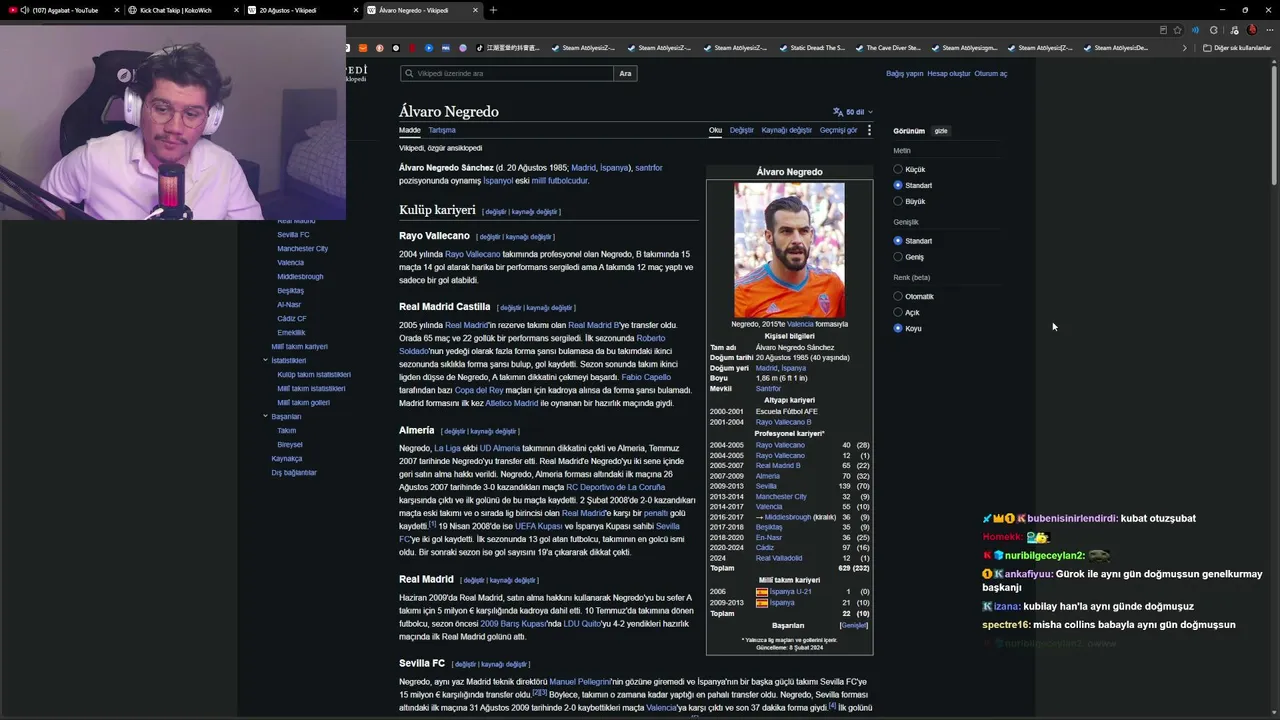Hide the Görünüm panel with gizle
The width and height of the screenshot is (1280, 720).
[941, 131]
